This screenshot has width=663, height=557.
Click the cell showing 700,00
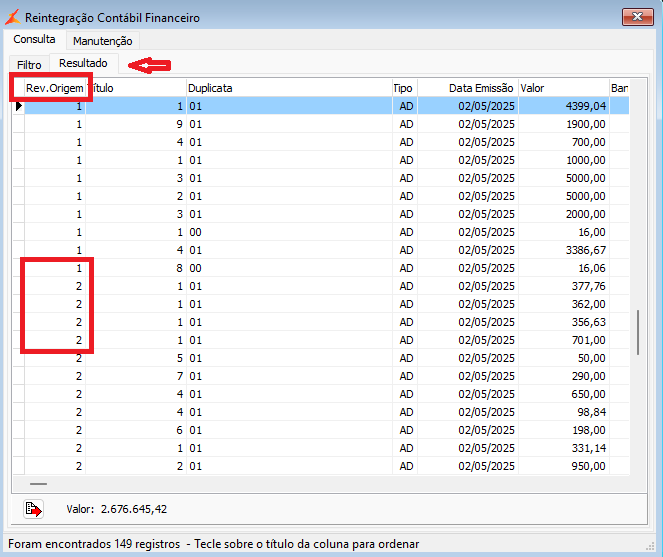pos(564,142)
